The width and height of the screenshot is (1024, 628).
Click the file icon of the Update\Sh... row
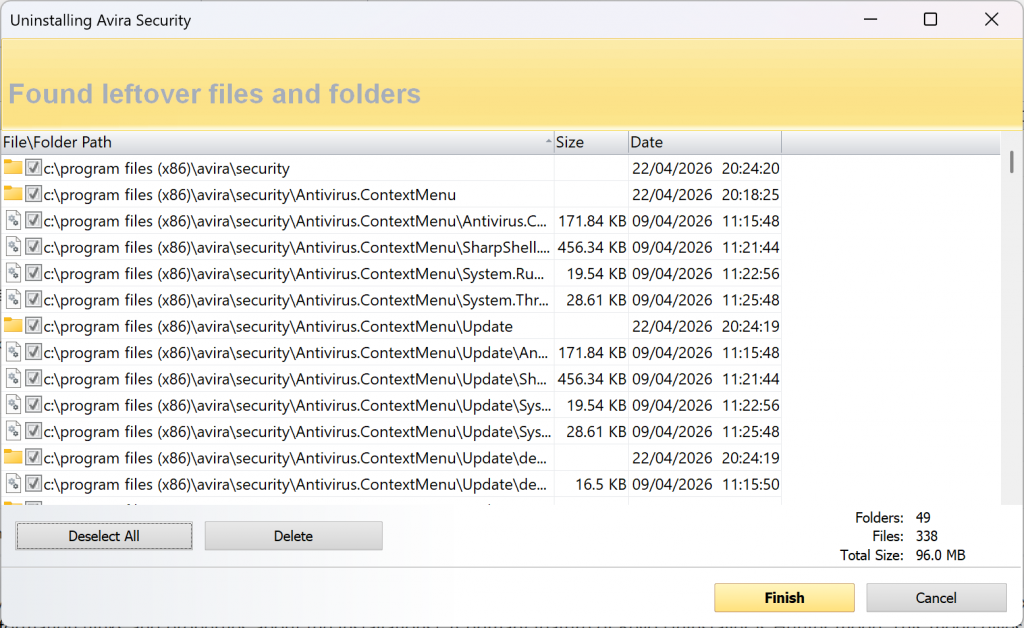point(13,379)
